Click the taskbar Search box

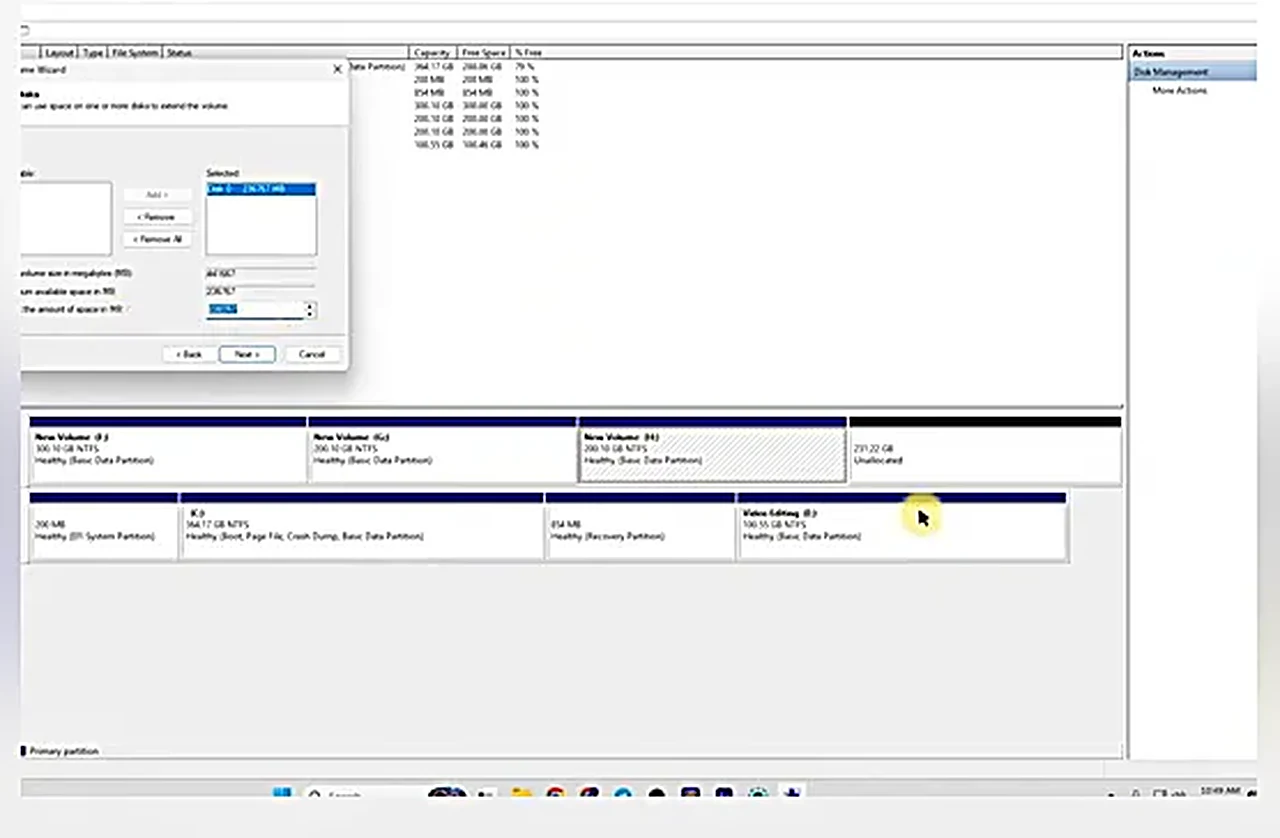tap(360, 794)
